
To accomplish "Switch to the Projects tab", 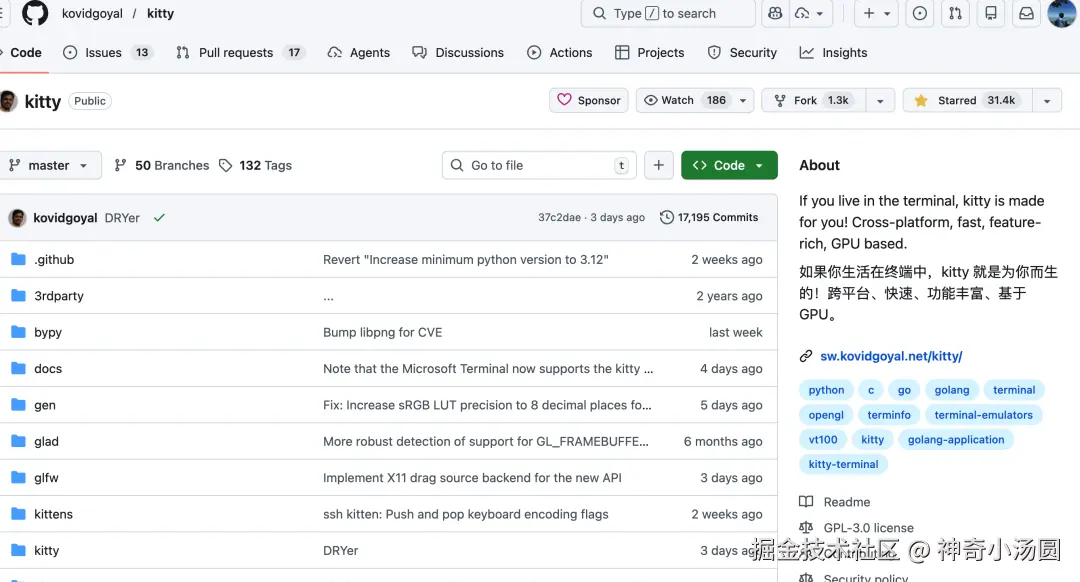I will (650, 52).
